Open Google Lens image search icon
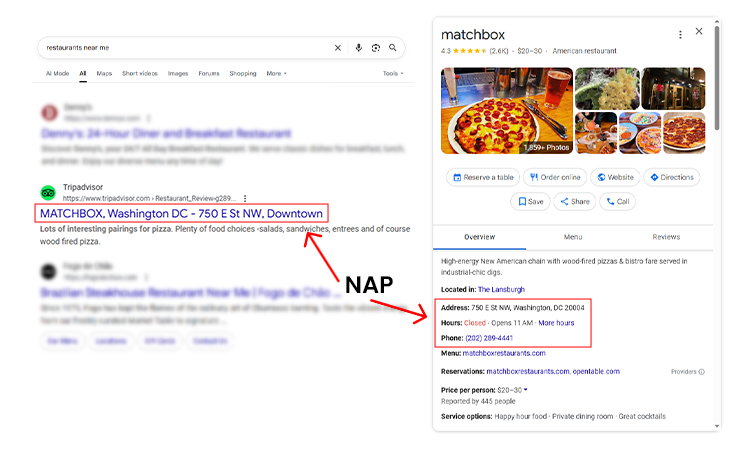 [376, 48]
